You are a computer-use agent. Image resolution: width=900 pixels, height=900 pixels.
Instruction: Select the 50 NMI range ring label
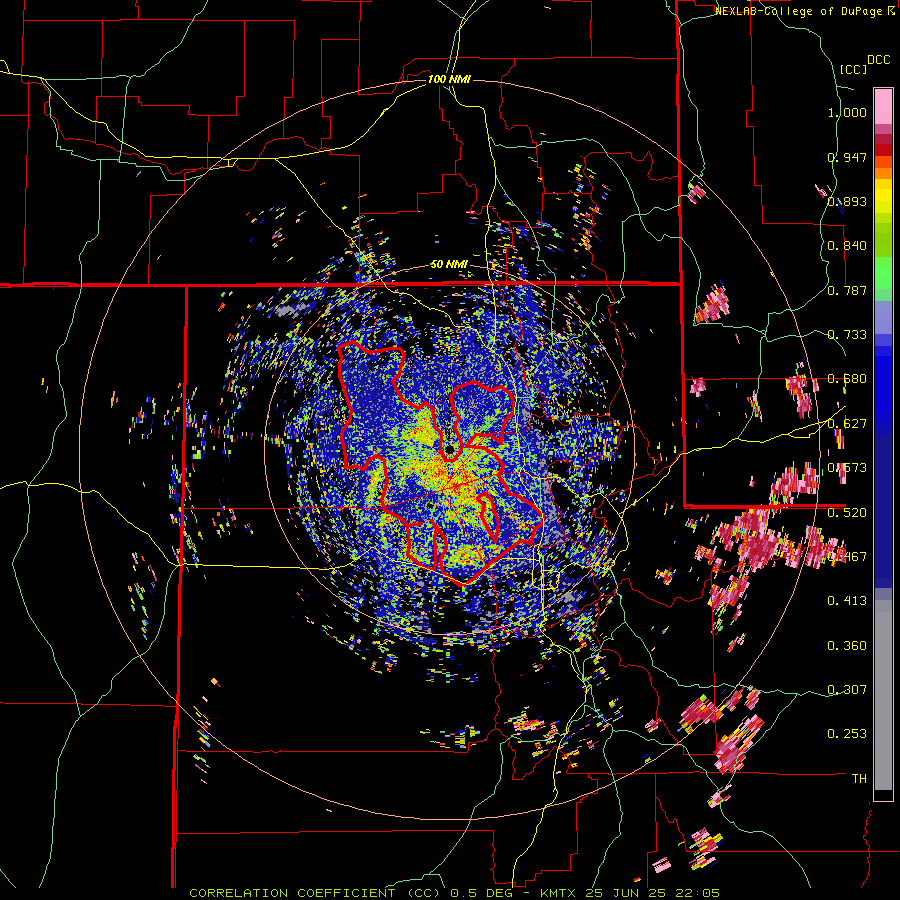pyautogui.click(x=449, y=265)
